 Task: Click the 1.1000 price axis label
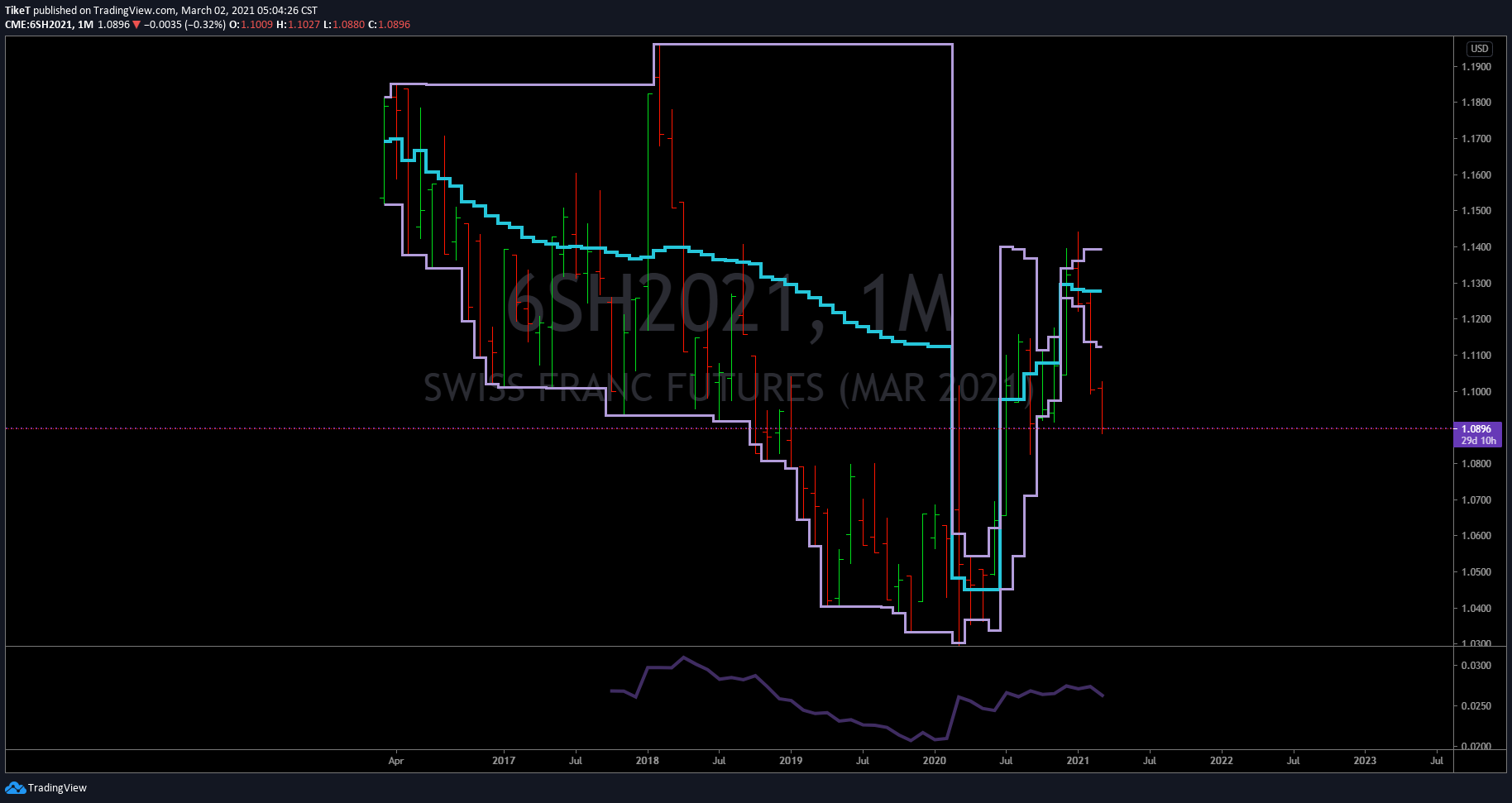pos(1476,392)
